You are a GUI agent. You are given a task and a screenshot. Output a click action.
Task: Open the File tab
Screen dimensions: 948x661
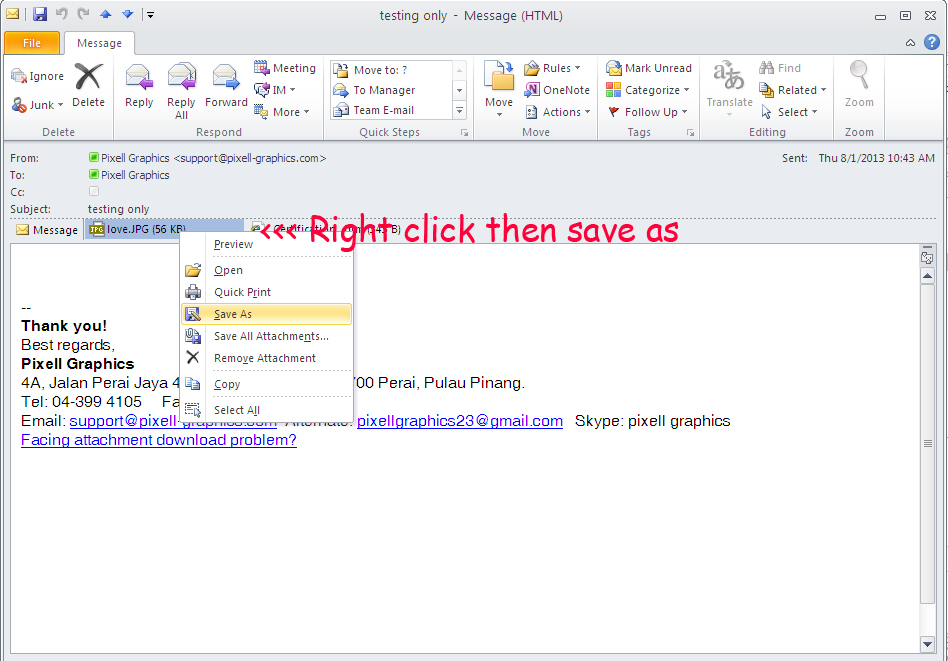(32, 43)
